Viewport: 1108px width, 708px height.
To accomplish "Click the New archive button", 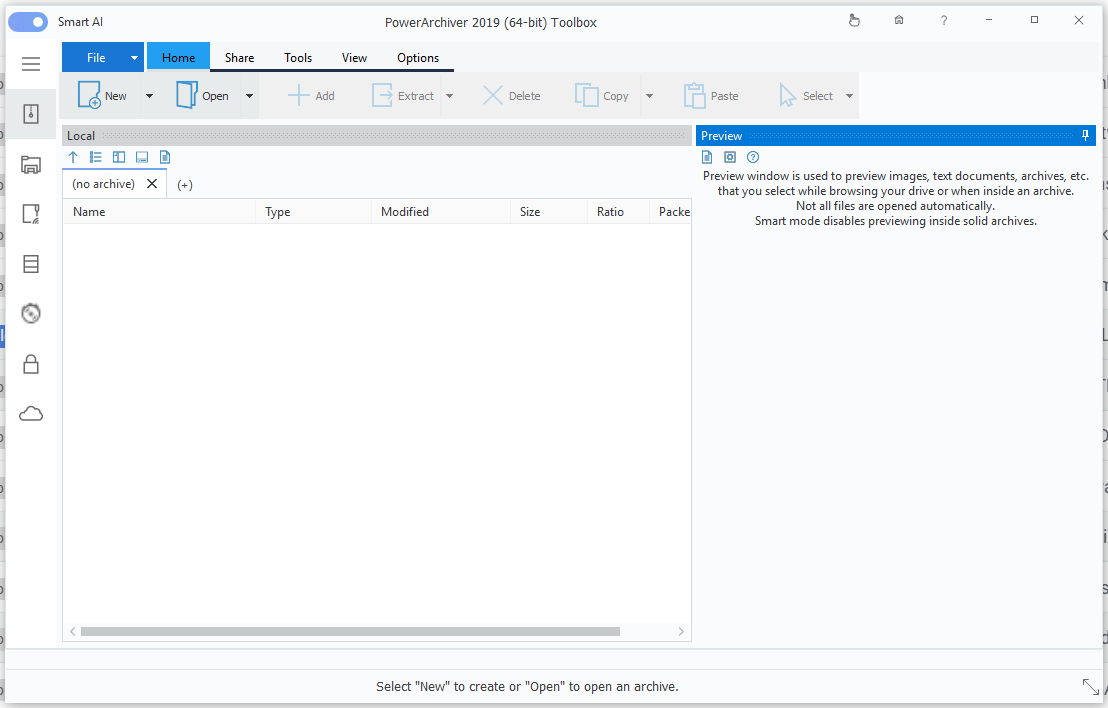I will [x=102, y=95].
